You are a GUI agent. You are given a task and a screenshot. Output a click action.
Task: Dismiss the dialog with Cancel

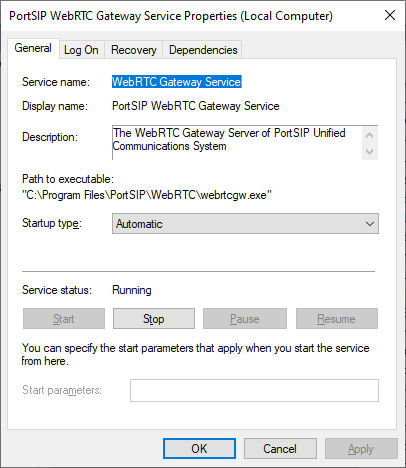(x=280, y=449)
